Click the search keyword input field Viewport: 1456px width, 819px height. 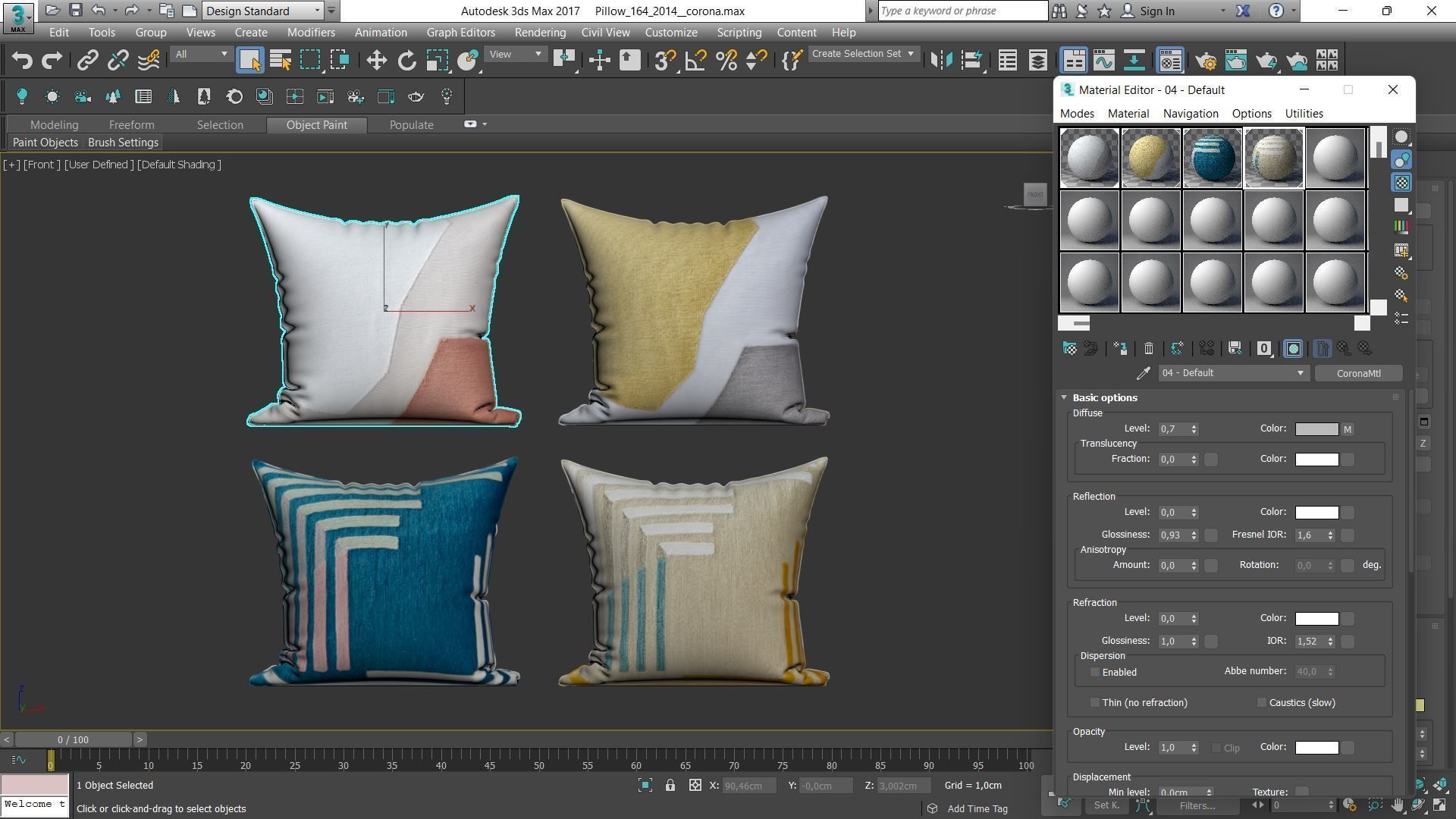point(963,11)
